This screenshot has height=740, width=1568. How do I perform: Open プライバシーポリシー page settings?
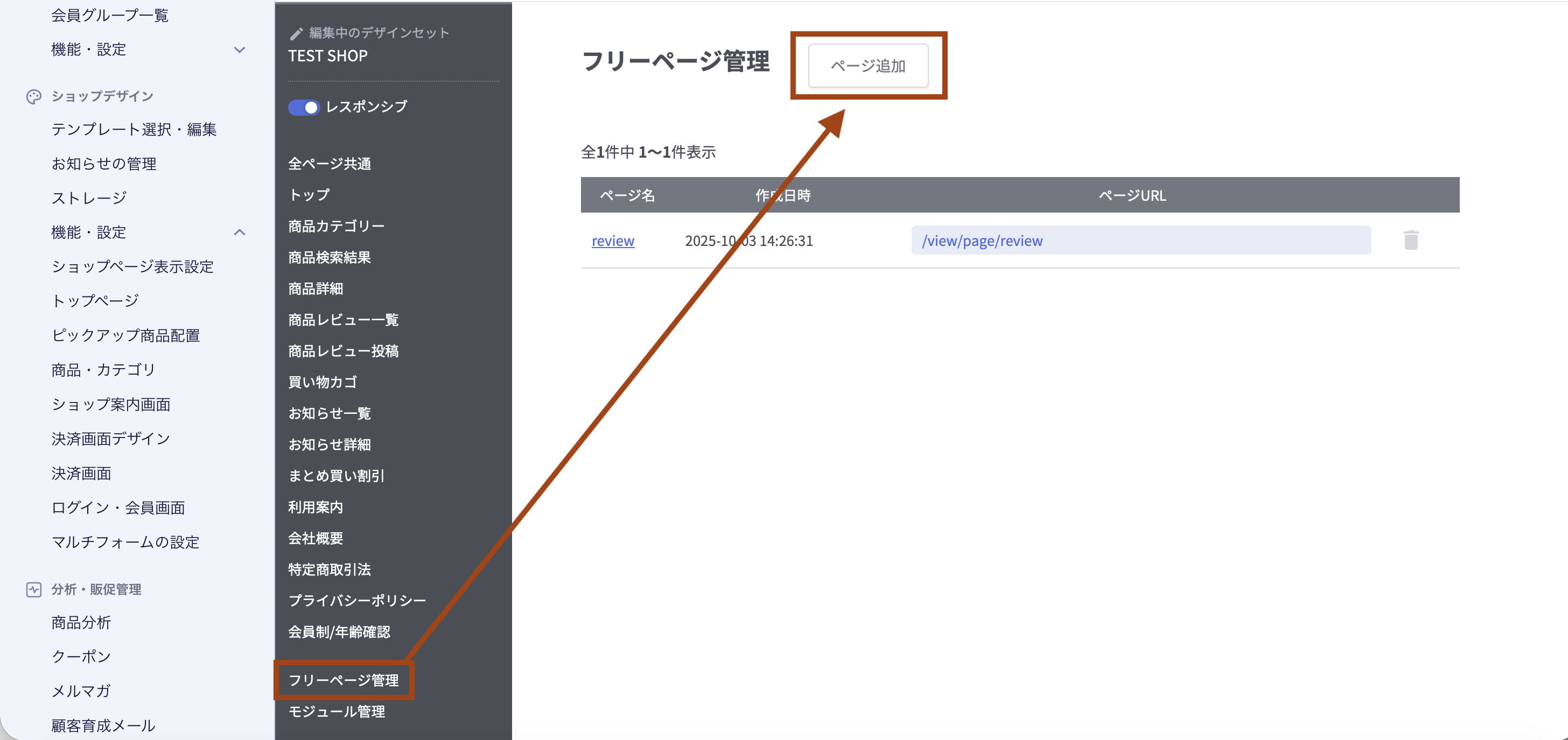coord(356,601)
